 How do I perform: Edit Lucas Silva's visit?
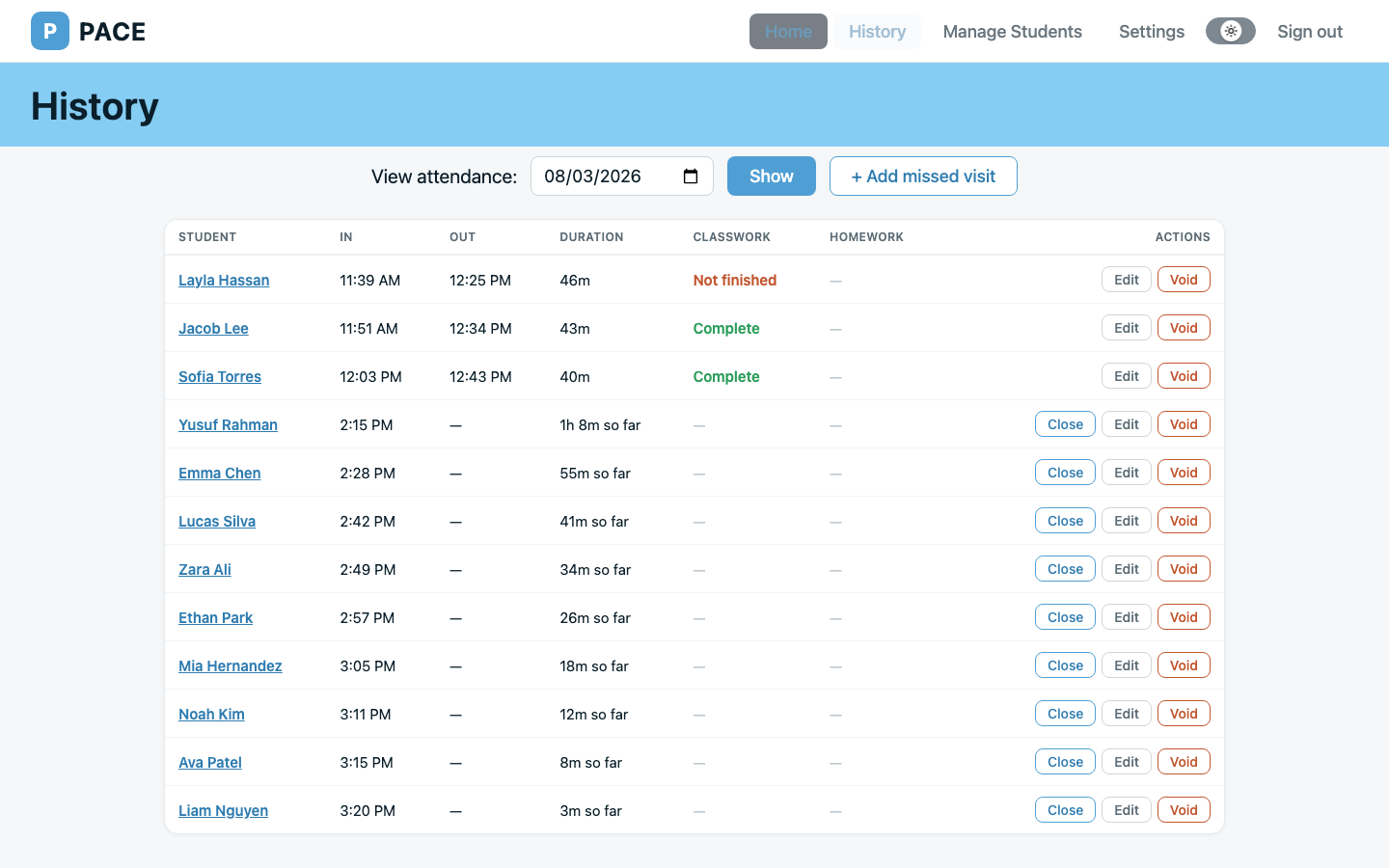click(x=1127, y=521)
